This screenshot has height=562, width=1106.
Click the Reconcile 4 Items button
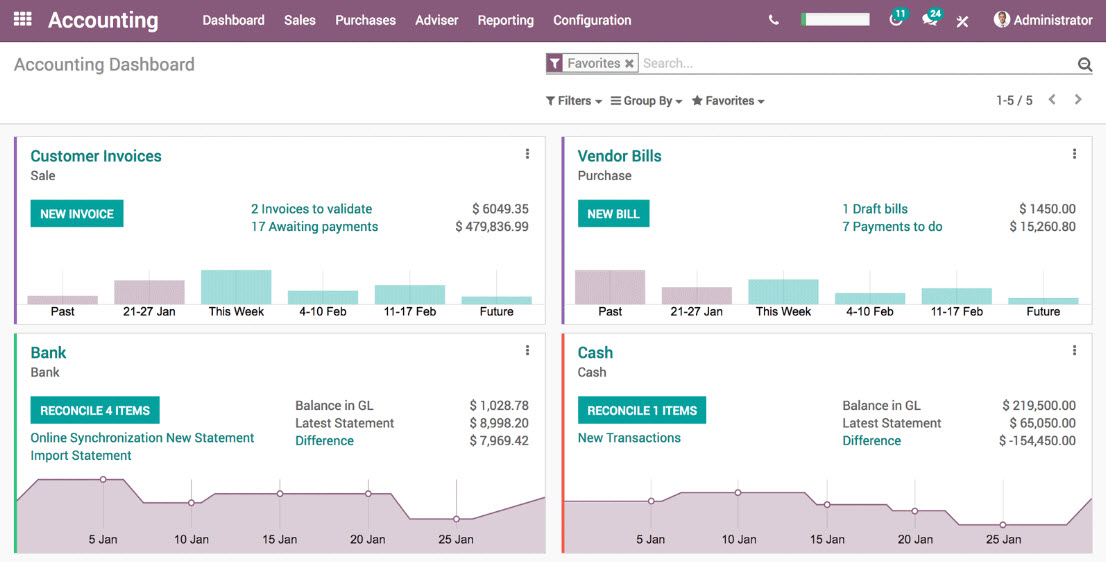(x=95, y=411)
